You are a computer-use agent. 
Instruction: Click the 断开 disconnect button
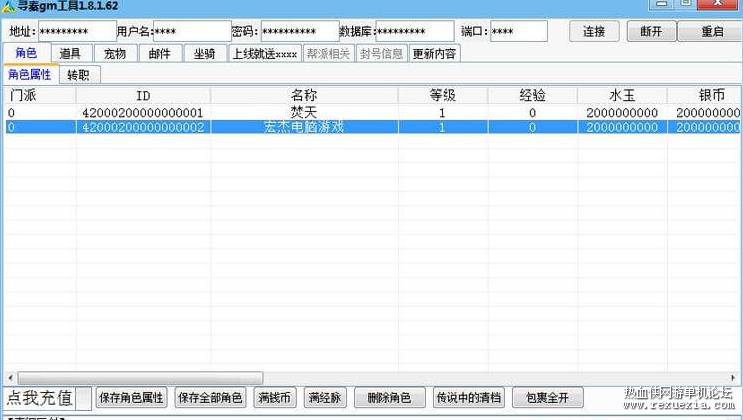(x=652, y=31)
